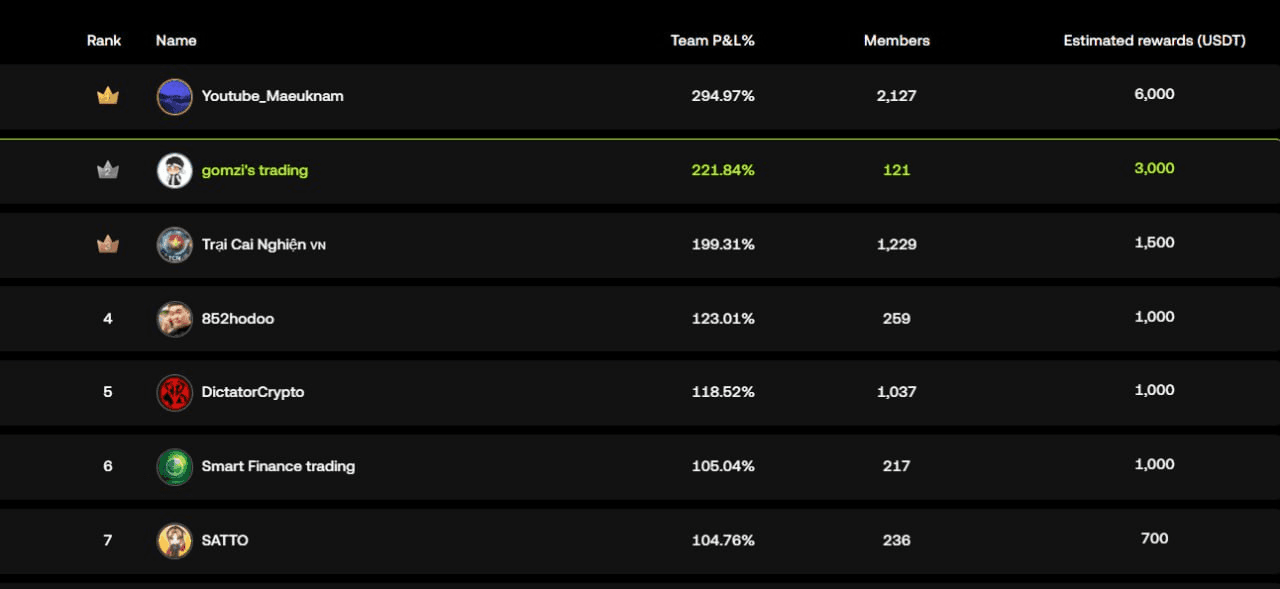The image size is (1280, 589).
Task: Open the SATTO team avatar
Action: pyautogui.click(x=175, y=541)
